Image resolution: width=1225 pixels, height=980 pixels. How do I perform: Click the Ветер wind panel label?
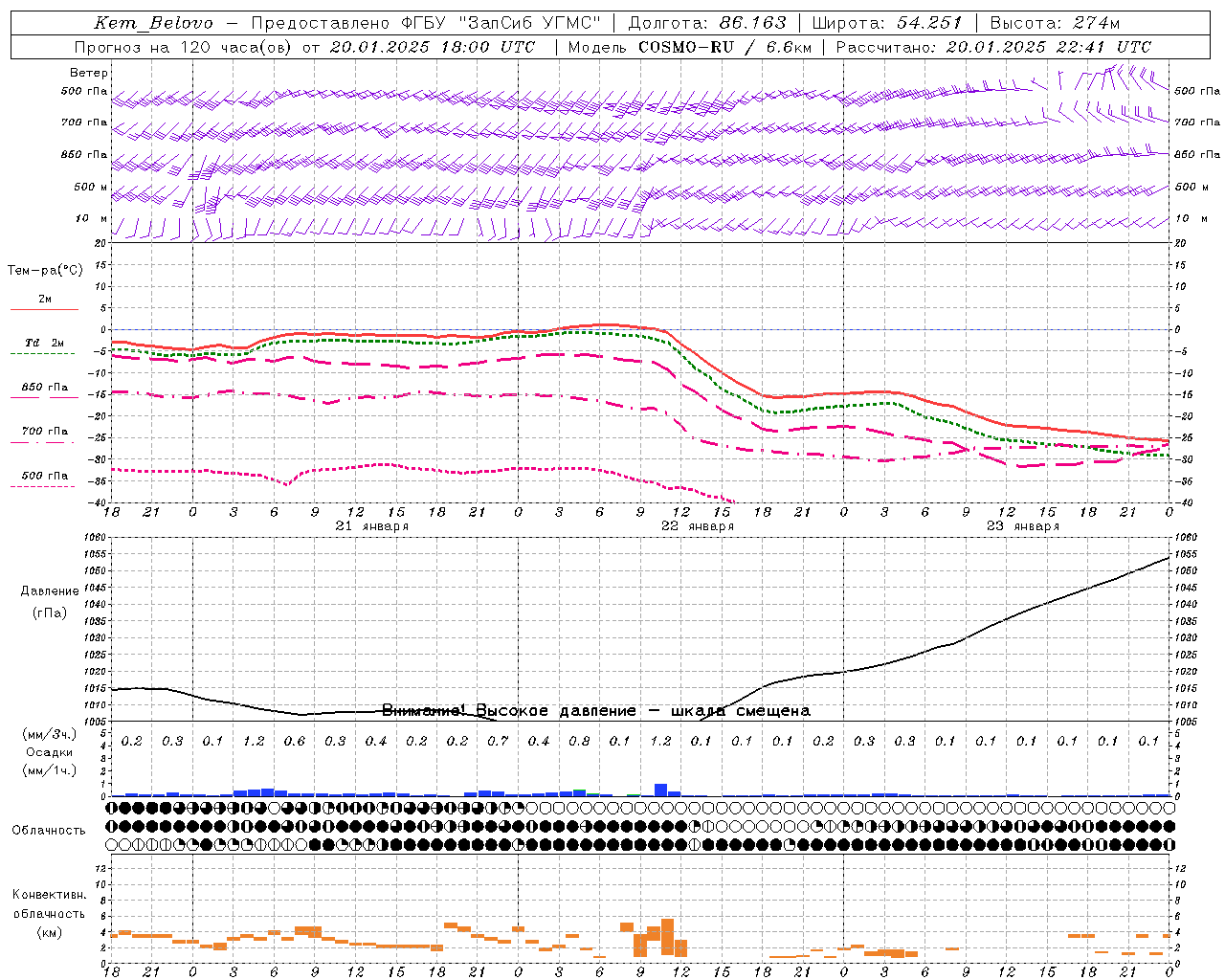point(89,73)
